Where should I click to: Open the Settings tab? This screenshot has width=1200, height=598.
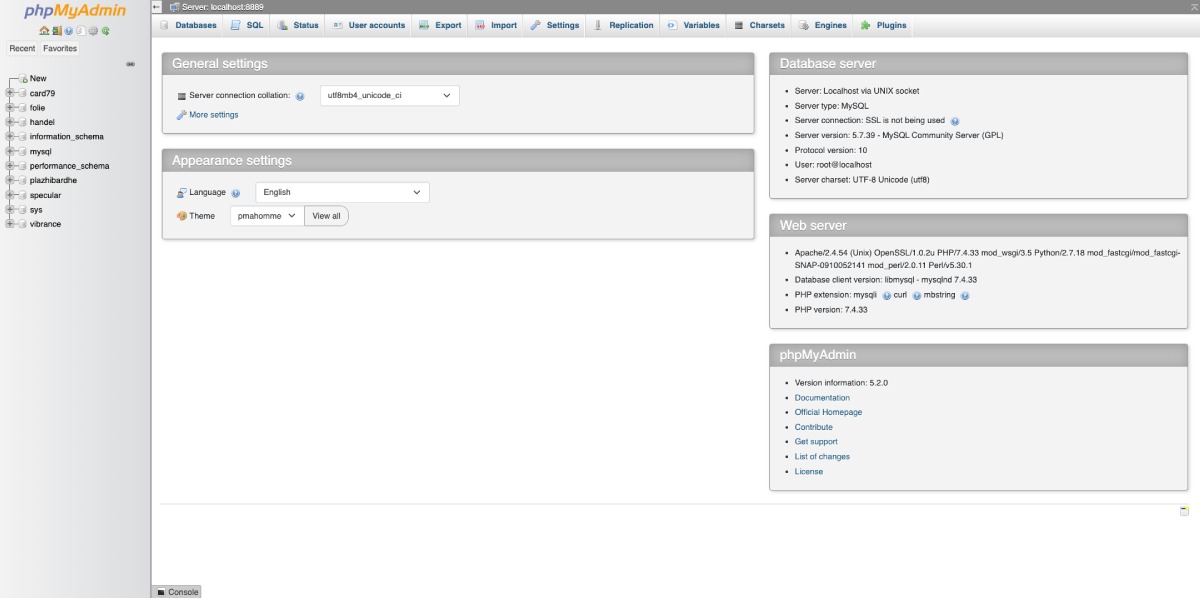pos(555,25)
